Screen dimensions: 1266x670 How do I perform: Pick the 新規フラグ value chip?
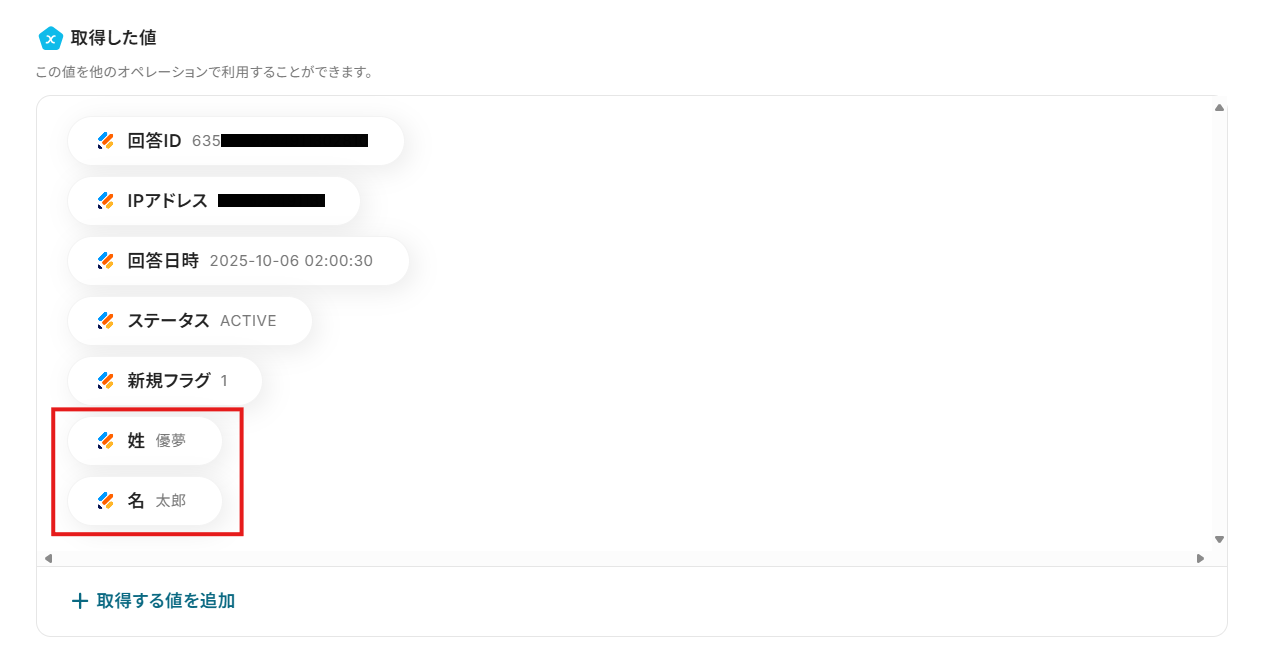[165, 381]
